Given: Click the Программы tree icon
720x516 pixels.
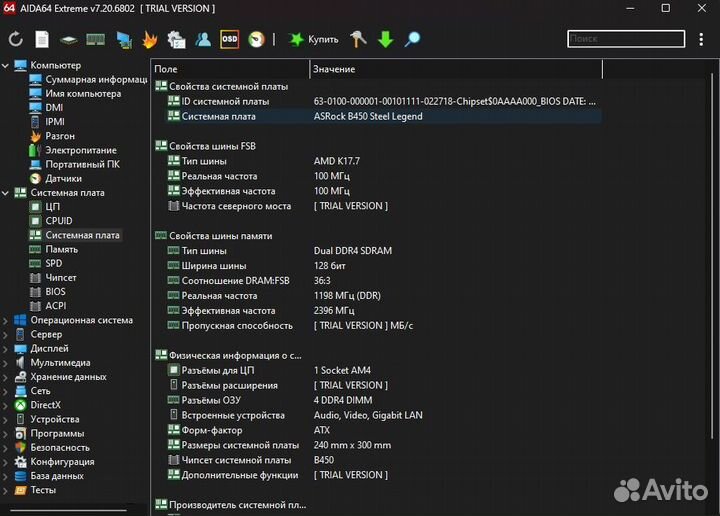Looking at the screenshot, I should (20, 433).
